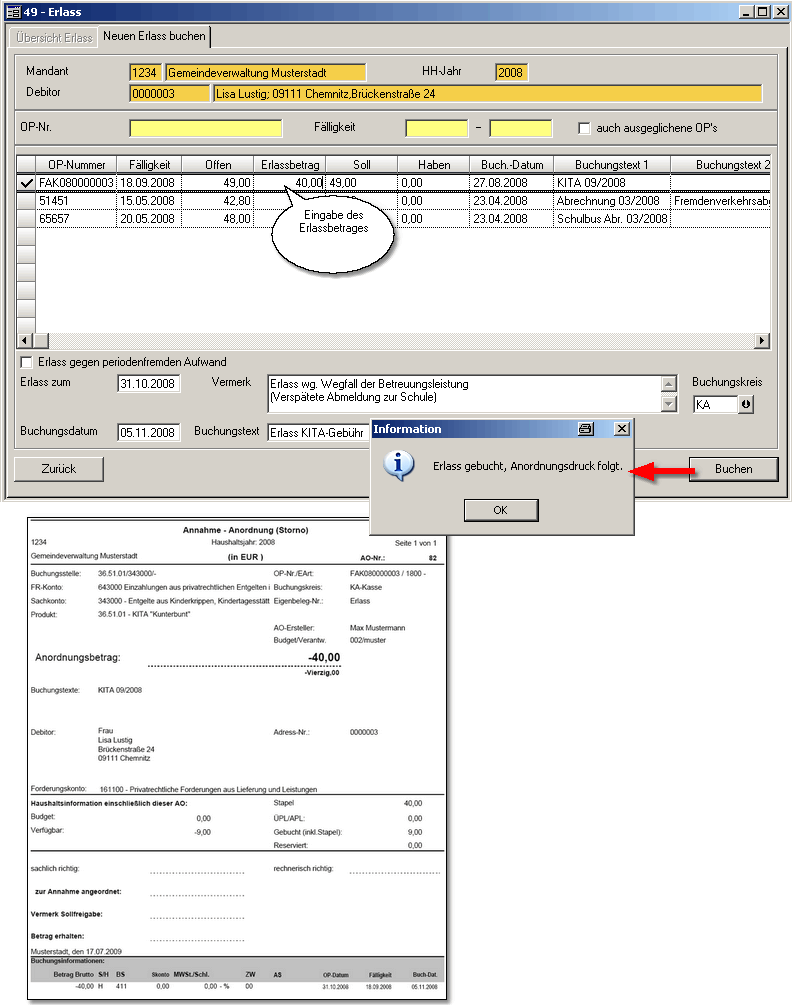
Task: Click the yellow OP-Nr. input field
Action: click(x=220, y=128)
